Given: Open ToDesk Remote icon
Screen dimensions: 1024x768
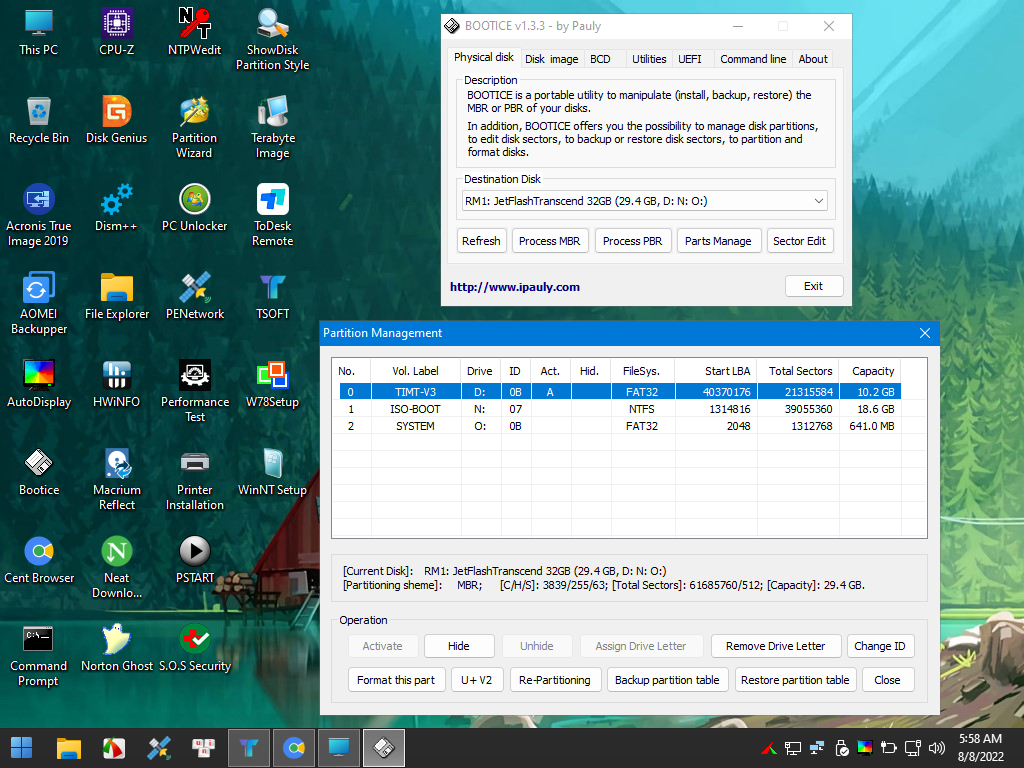Looking at the screenshot, I should coord(272,216).
